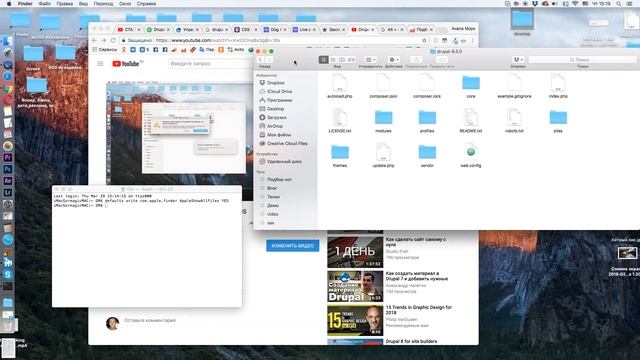Click the YouTube logo
The image size is (640, 360).
point(127,64)
